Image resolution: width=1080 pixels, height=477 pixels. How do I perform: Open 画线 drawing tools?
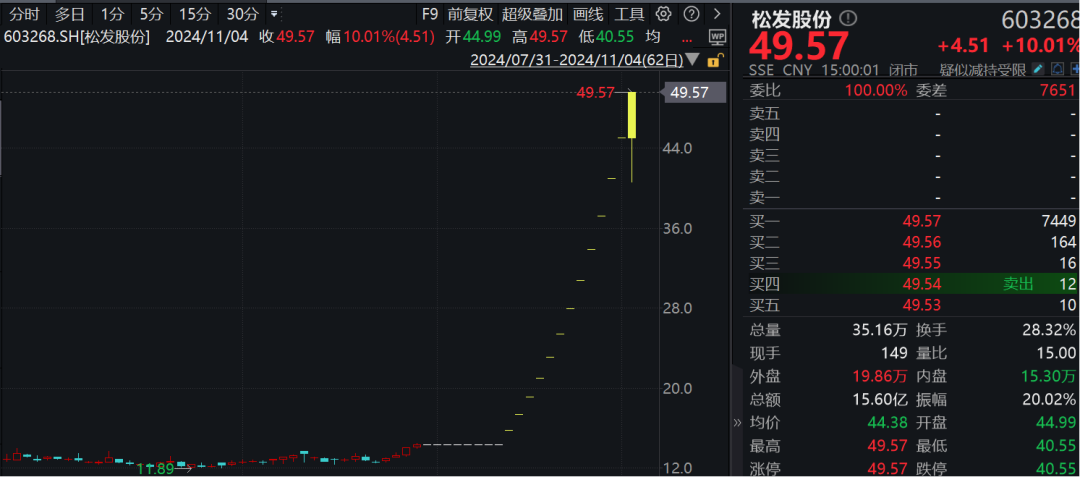coord(588,14)
